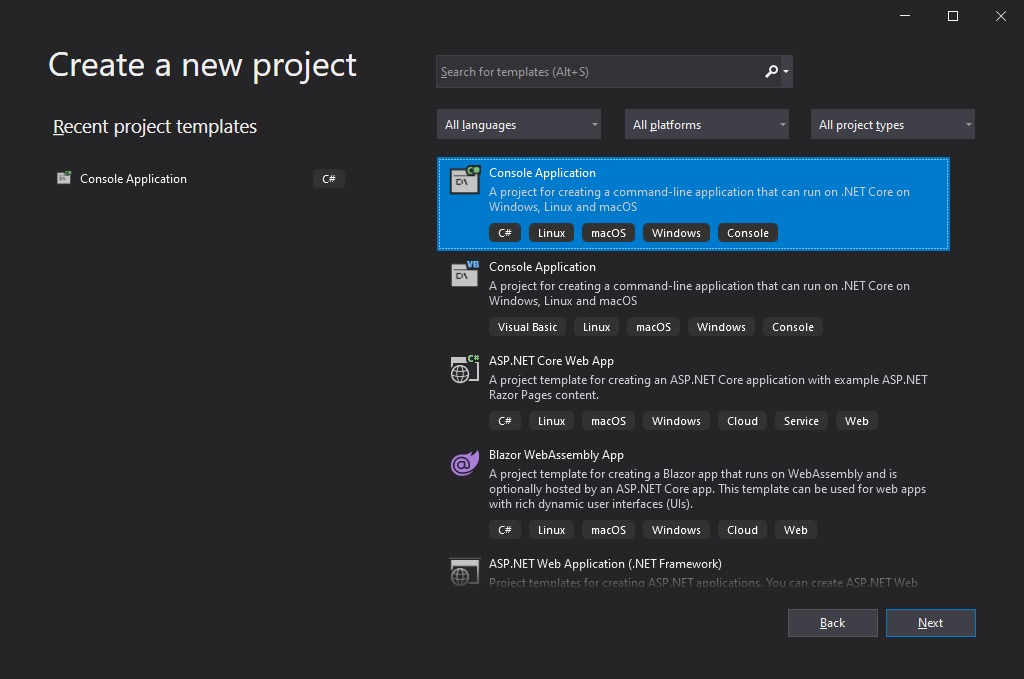Screen dimensions: 1024x679
Task: Click the Console tag on Visual Basic template
Action: coord(792,326)
